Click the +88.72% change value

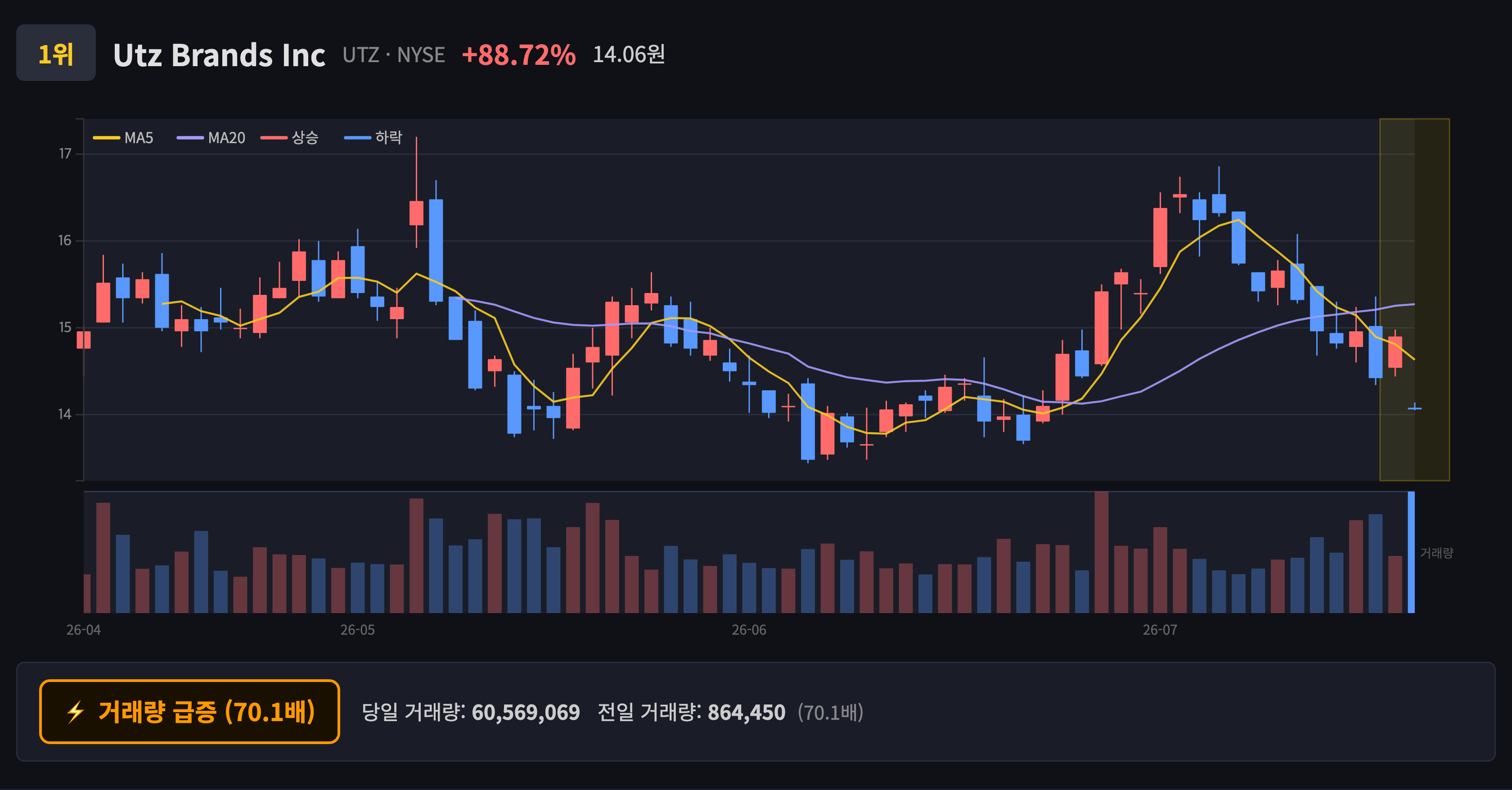click(x=518, y=55)
